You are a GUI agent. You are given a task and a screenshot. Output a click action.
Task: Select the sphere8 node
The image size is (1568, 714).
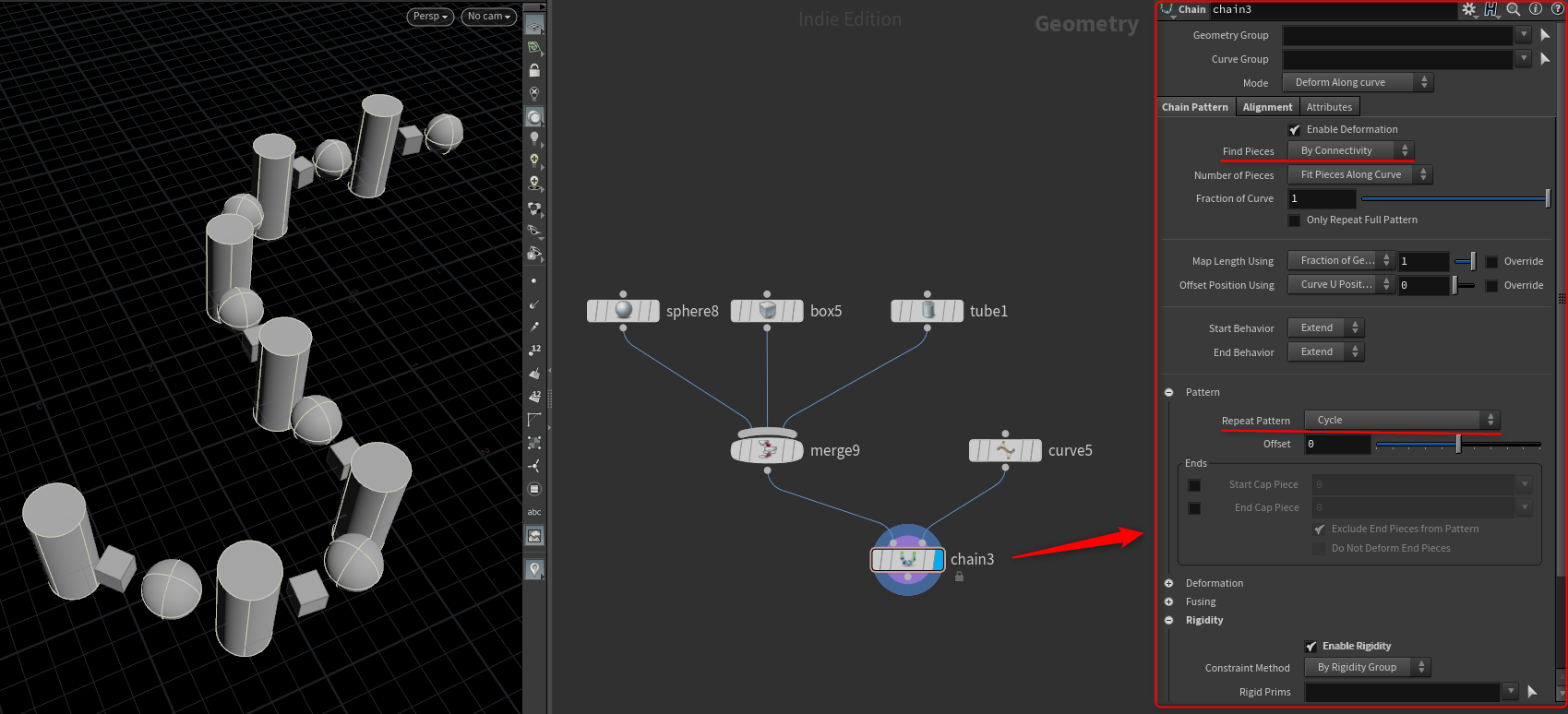point(623,311)
